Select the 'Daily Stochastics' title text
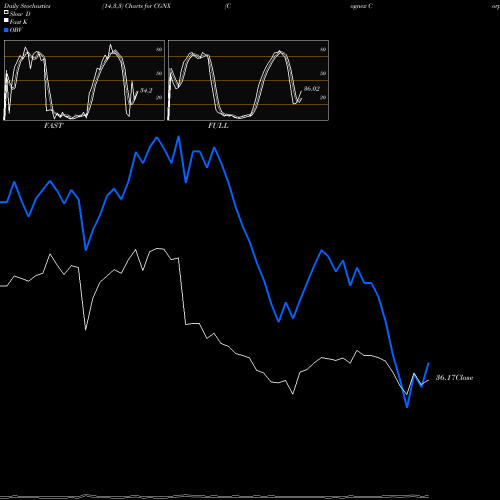Image resolution: width=500 pixels, height=500 pixels. tap(27, 6)
